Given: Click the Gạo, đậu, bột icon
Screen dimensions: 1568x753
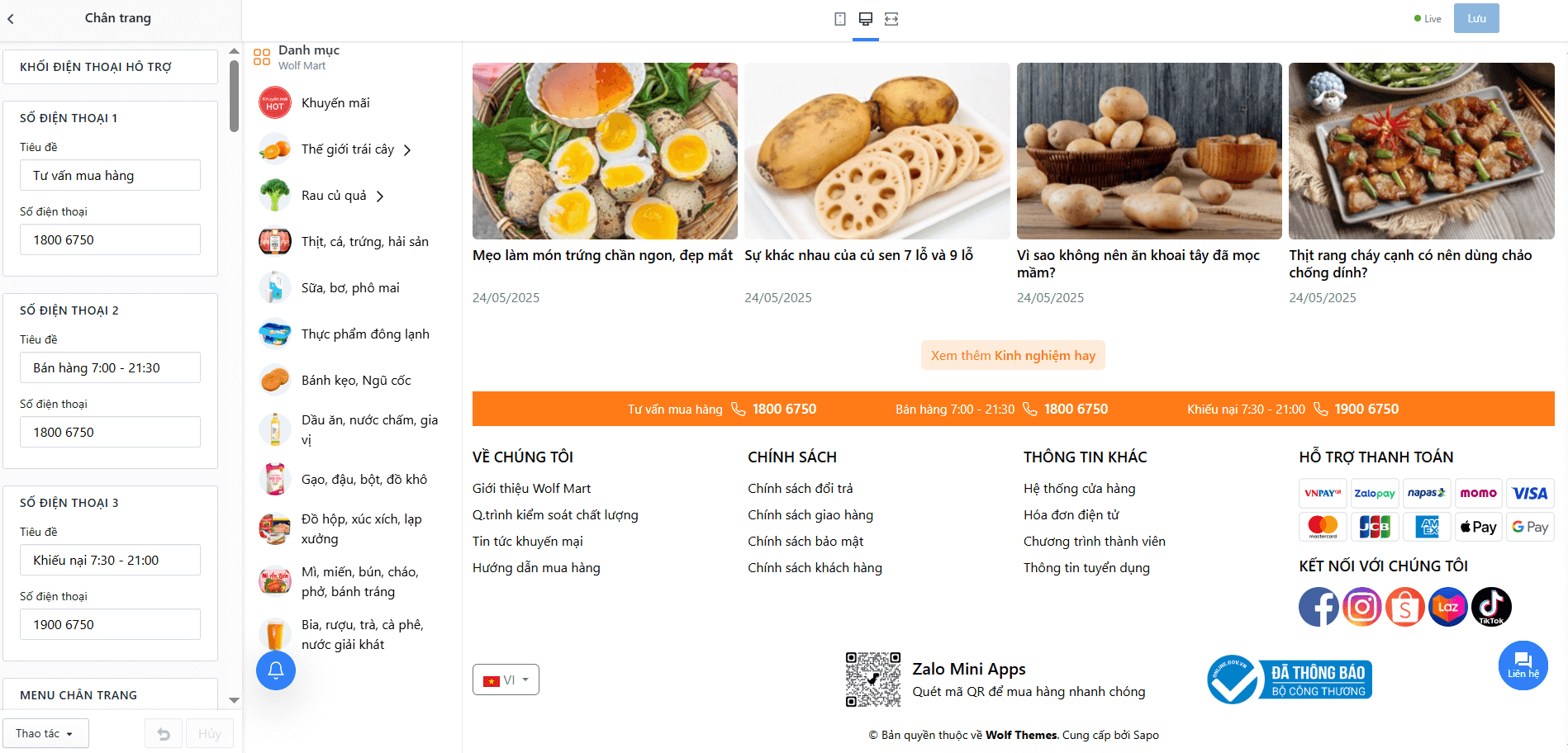Looking at the screenshot, I should pyautogui.click(x=275, y=480).
